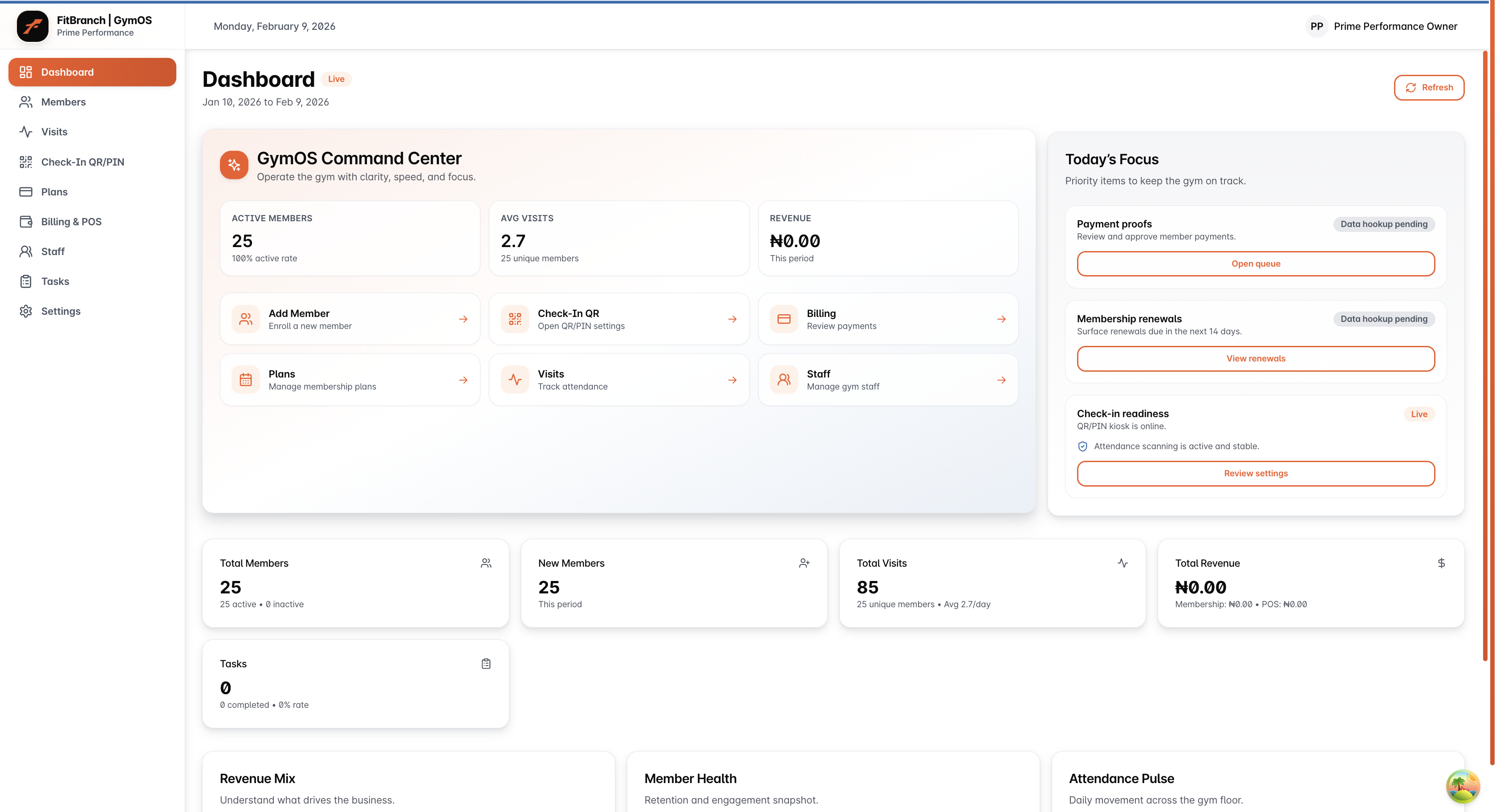Open the Visits page from the sidebar

(x=54, y=132)
